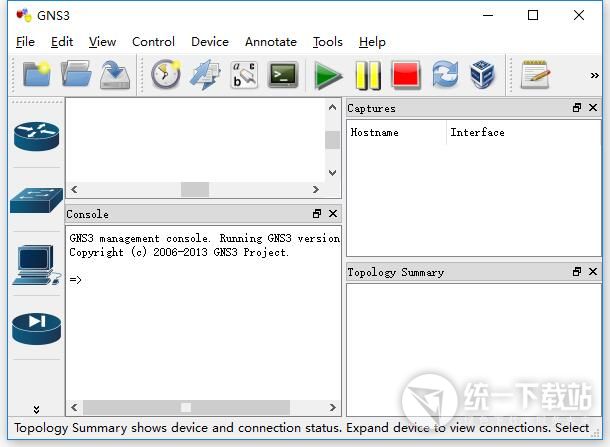Open the Tools menu
Viewport: 610px width, 447px height.
(x=328, y=42)
